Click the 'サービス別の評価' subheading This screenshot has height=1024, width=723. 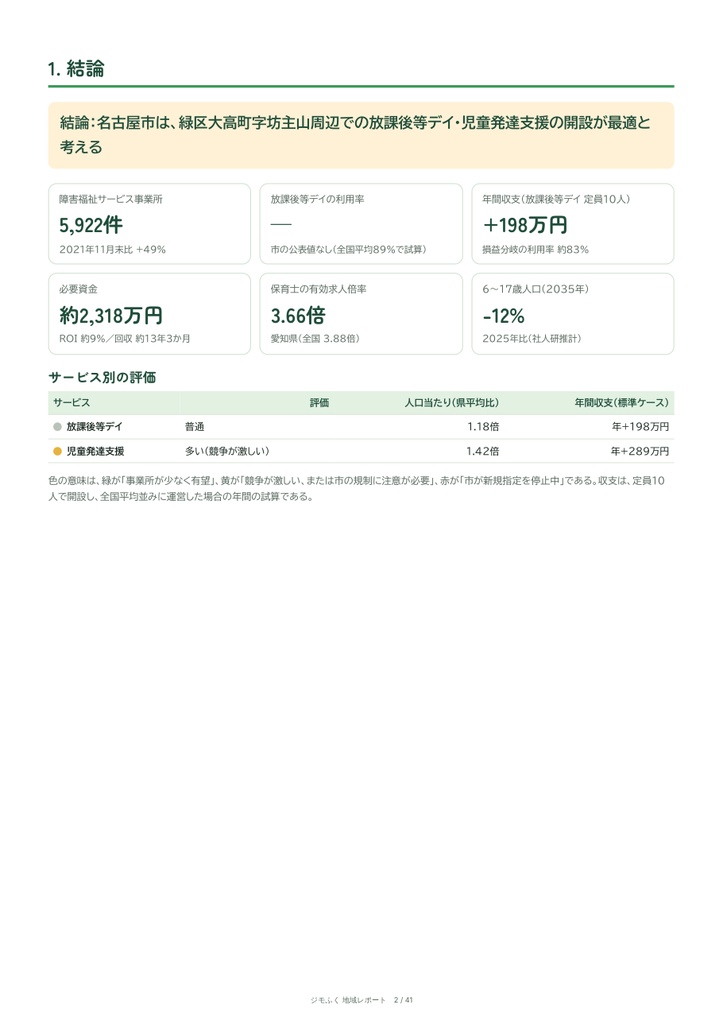tap(102, 377)
